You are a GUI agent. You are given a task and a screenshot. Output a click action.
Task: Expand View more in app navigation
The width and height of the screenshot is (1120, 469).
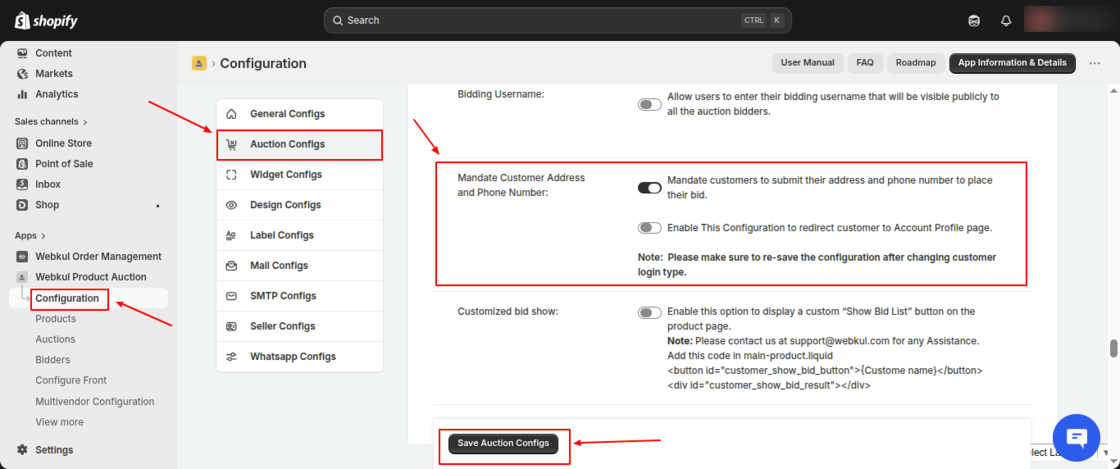pyautogui.click(x=59, y=422)
